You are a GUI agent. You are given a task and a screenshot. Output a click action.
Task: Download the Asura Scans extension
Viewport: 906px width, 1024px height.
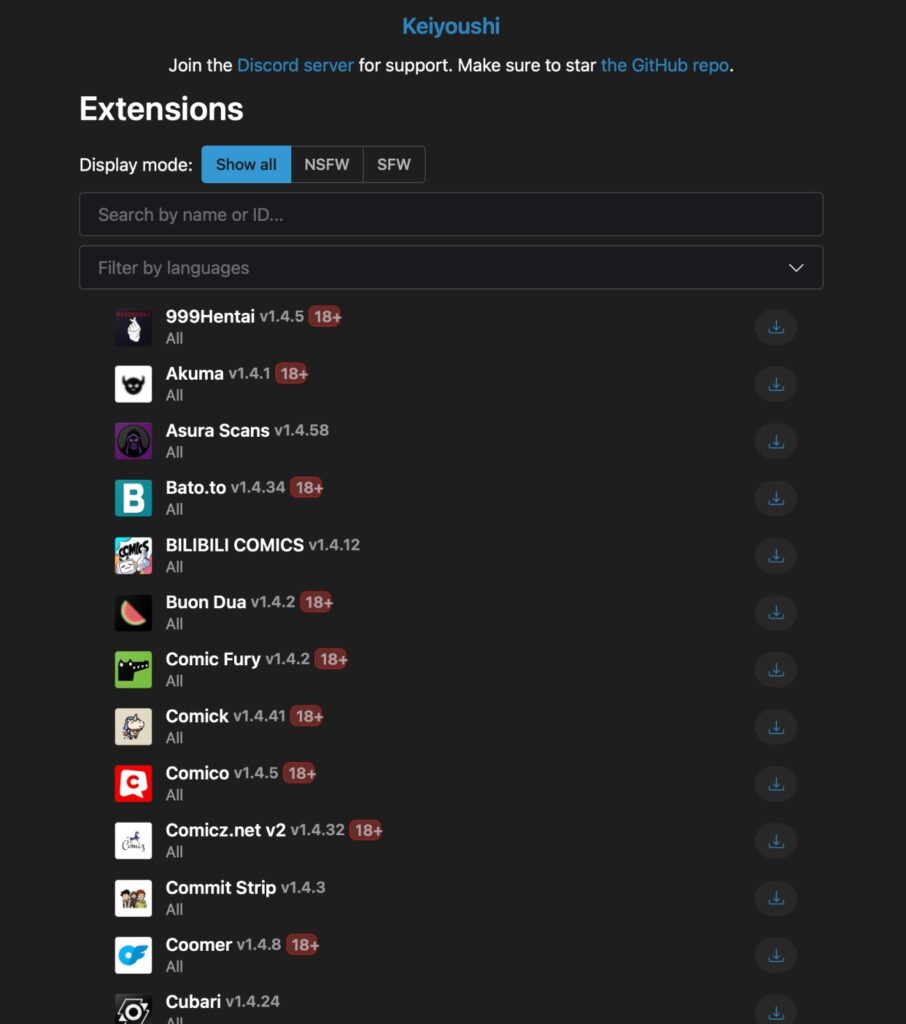coord(776,441)
